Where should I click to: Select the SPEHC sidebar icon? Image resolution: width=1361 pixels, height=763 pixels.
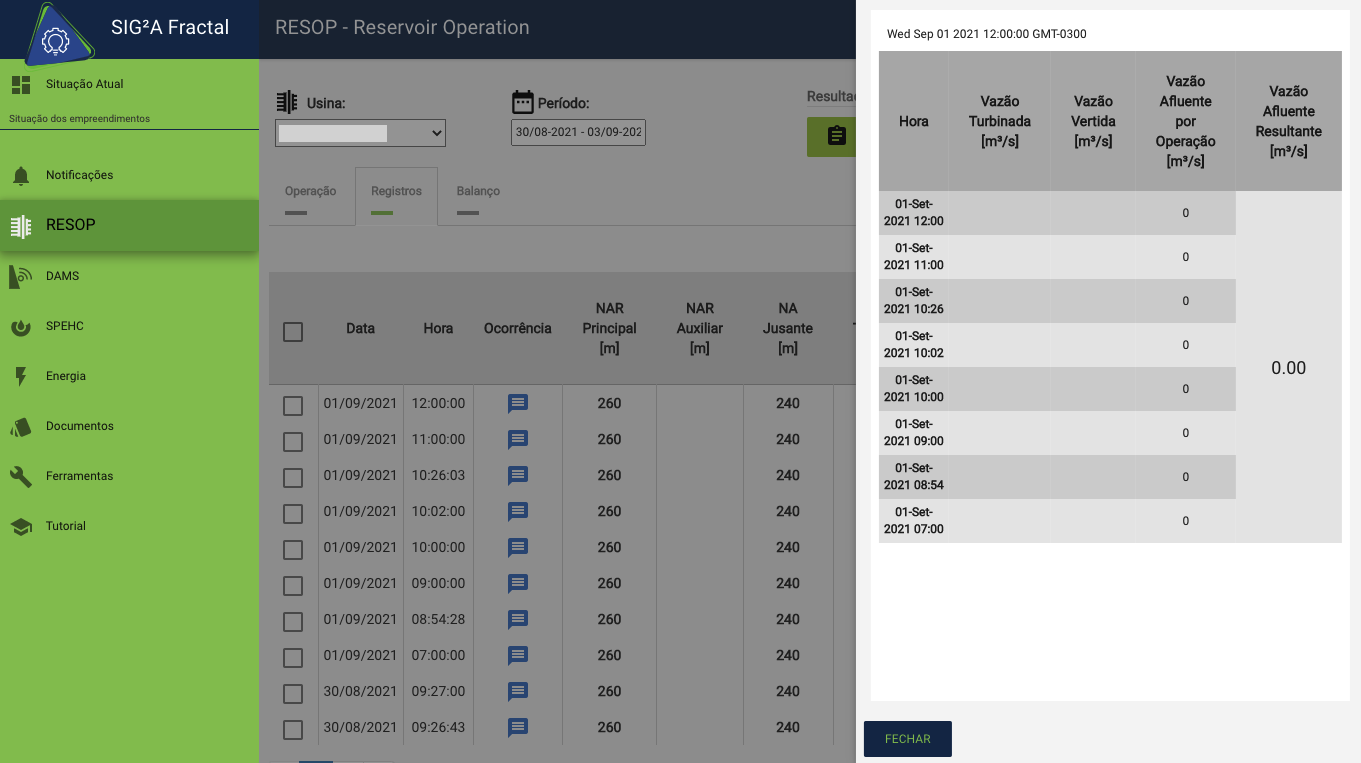21,327
